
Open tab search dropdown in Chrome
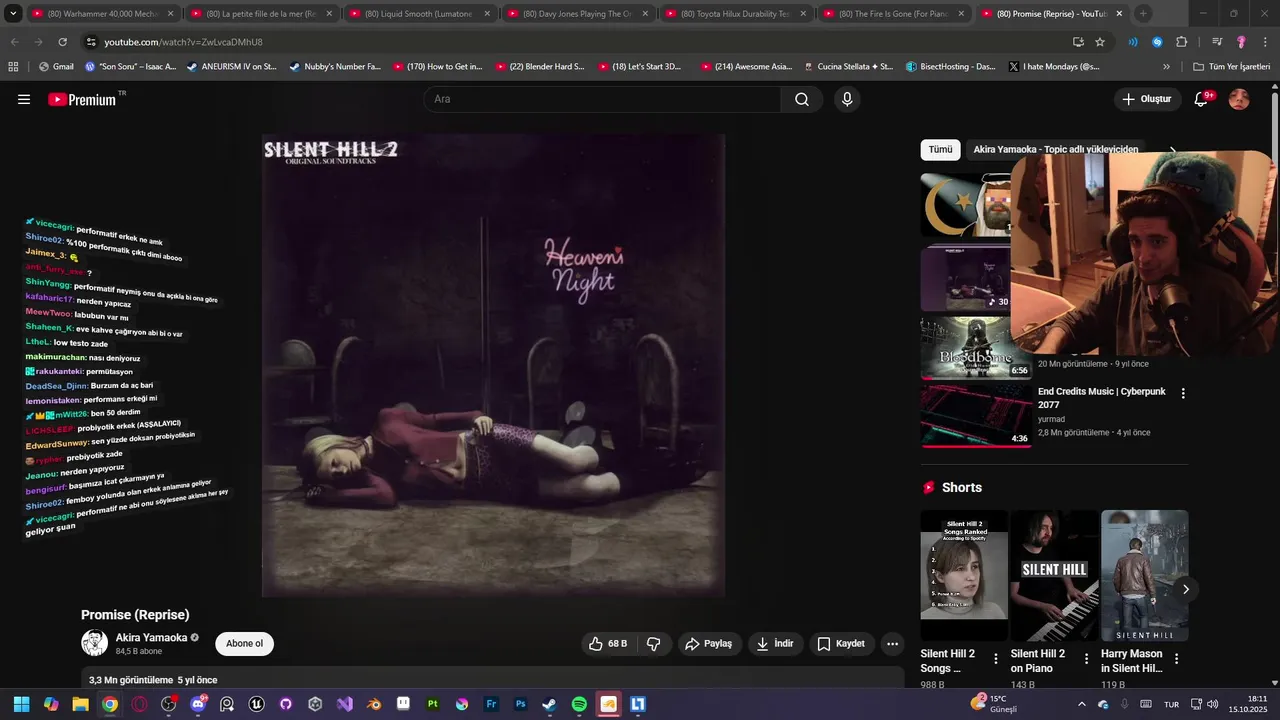tap(13, 14)
